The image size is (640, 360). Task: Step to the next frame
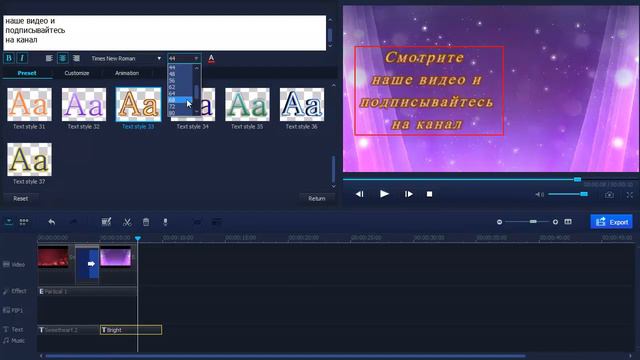[409, 194]
